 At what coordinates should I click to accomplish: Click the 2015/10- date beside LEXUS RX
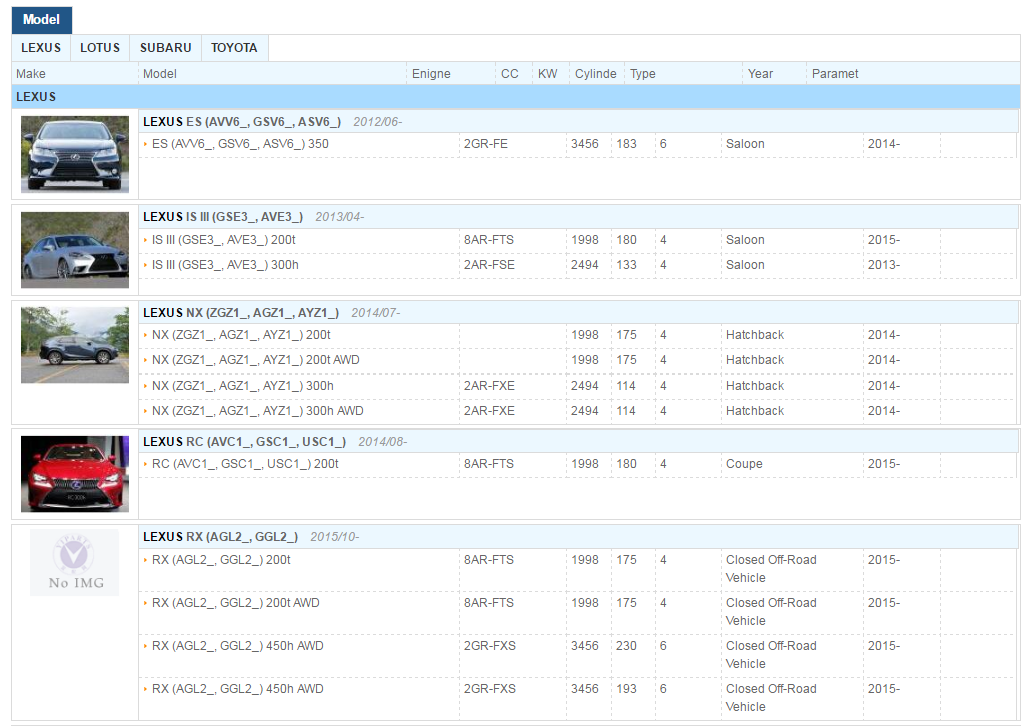pyautogui.click(x=334, y=537)
